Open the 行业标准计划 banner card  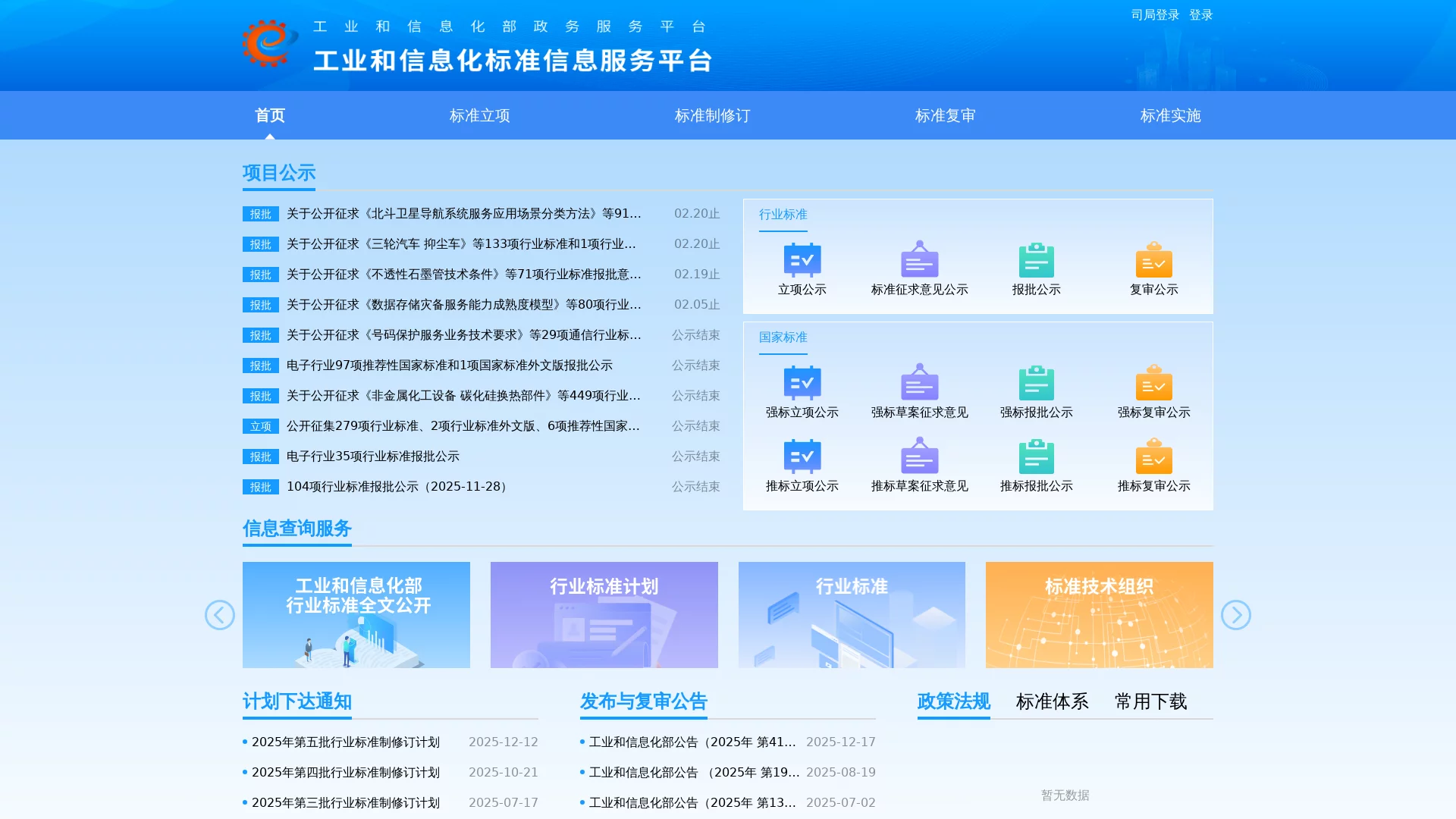tap(604, 615)
